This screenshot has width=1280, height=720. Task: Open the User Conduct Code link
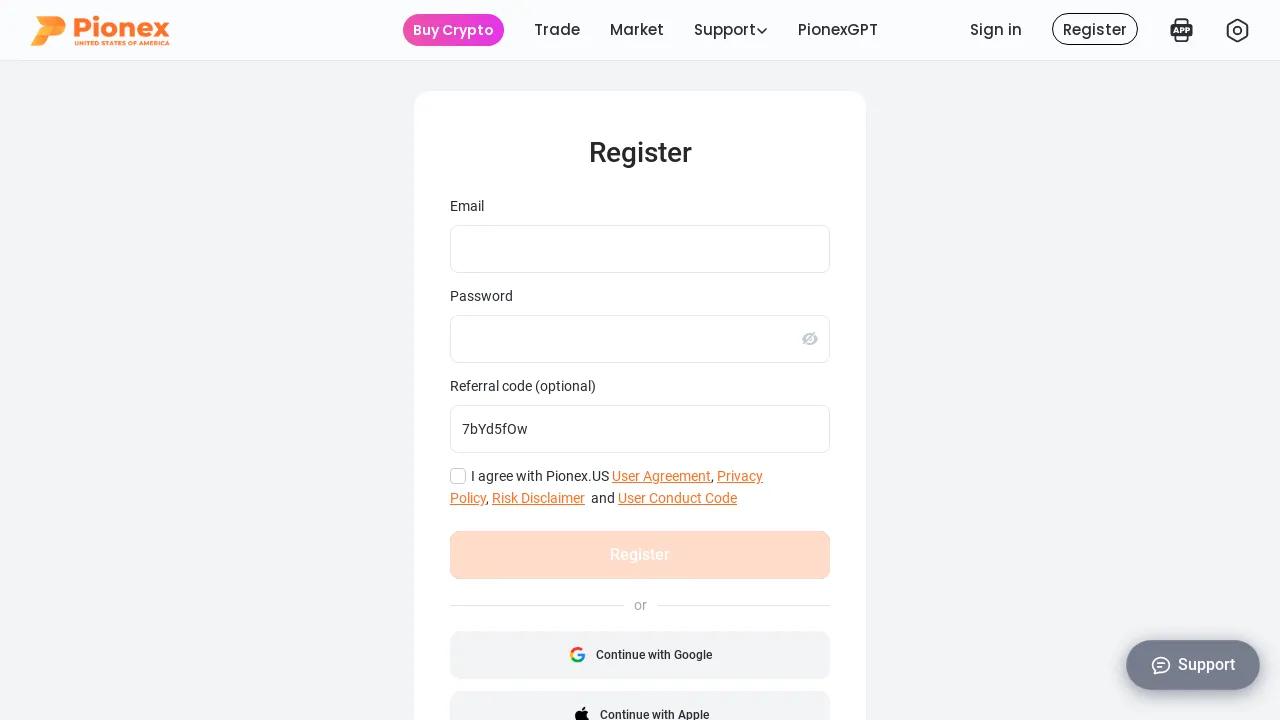(677, 498)
